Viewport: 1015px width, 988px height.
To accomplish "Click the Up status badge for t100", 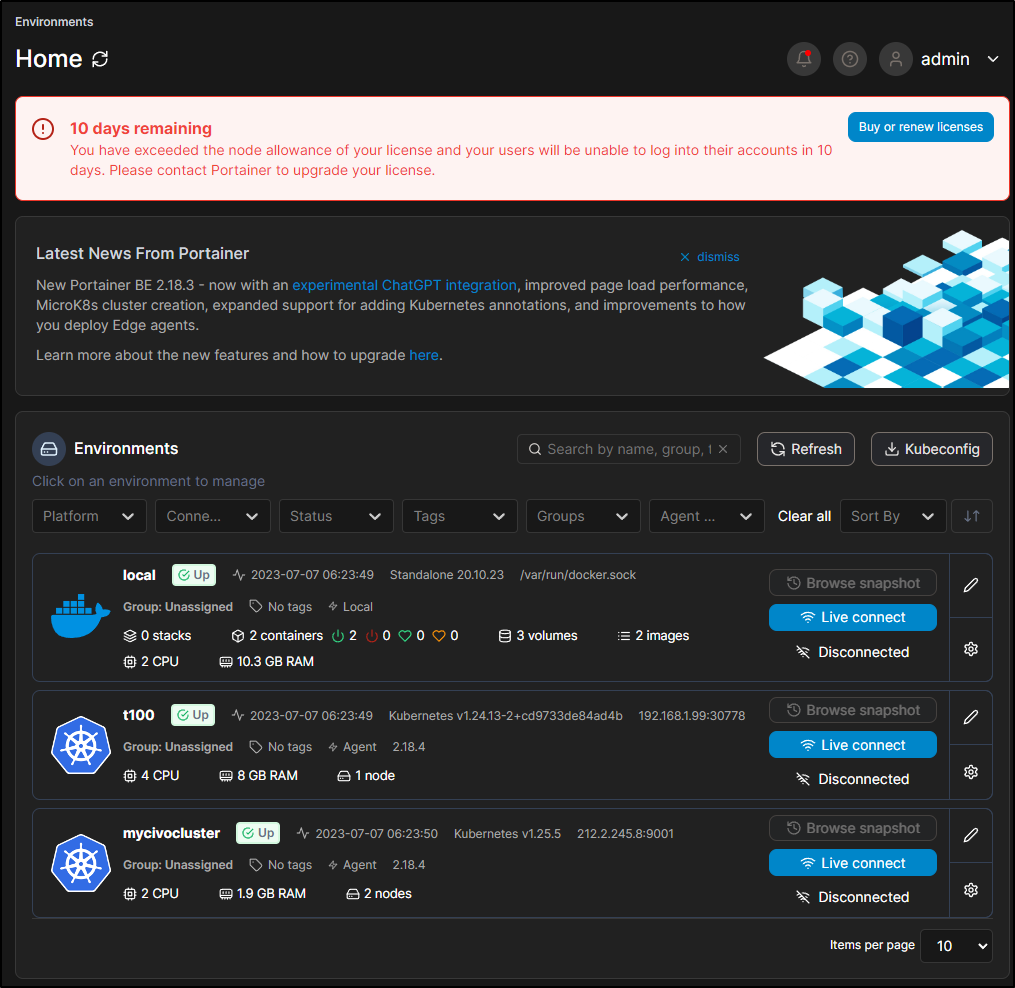I will [x=193, y=715].
